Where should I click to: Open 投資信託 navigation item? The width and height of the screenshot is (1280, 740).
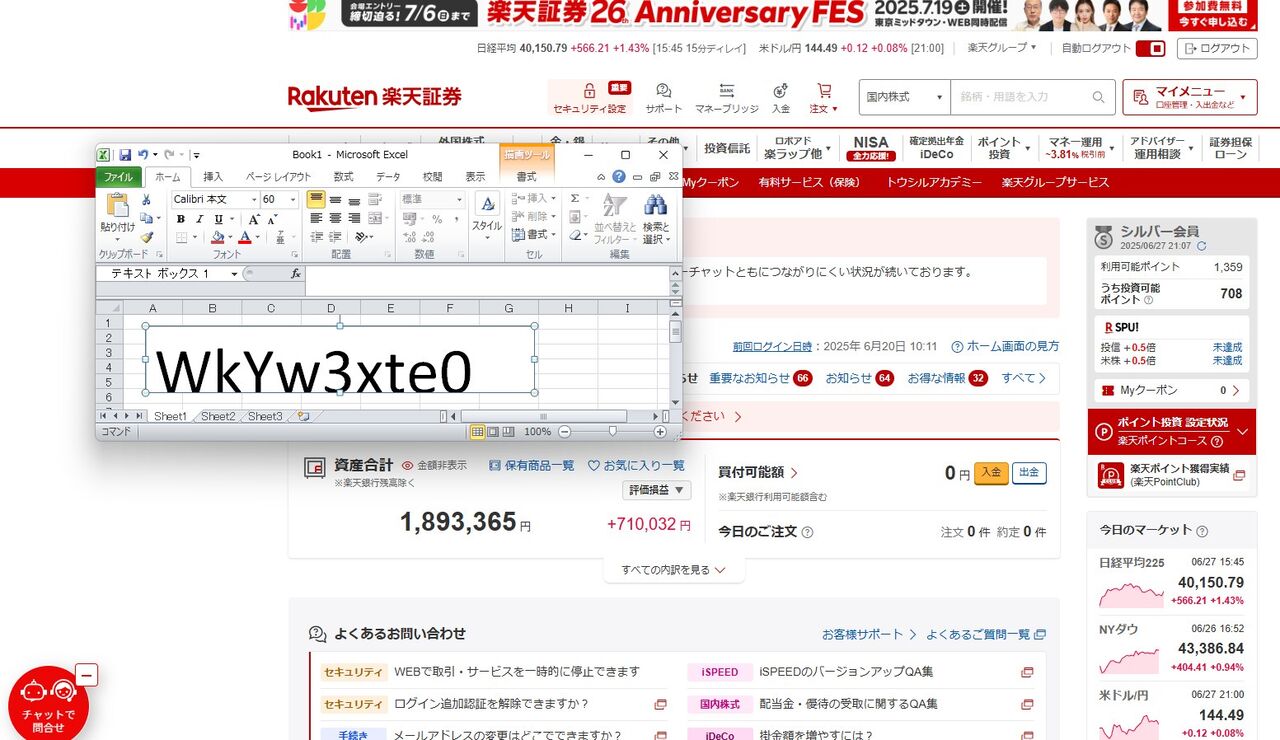[727, 148]
